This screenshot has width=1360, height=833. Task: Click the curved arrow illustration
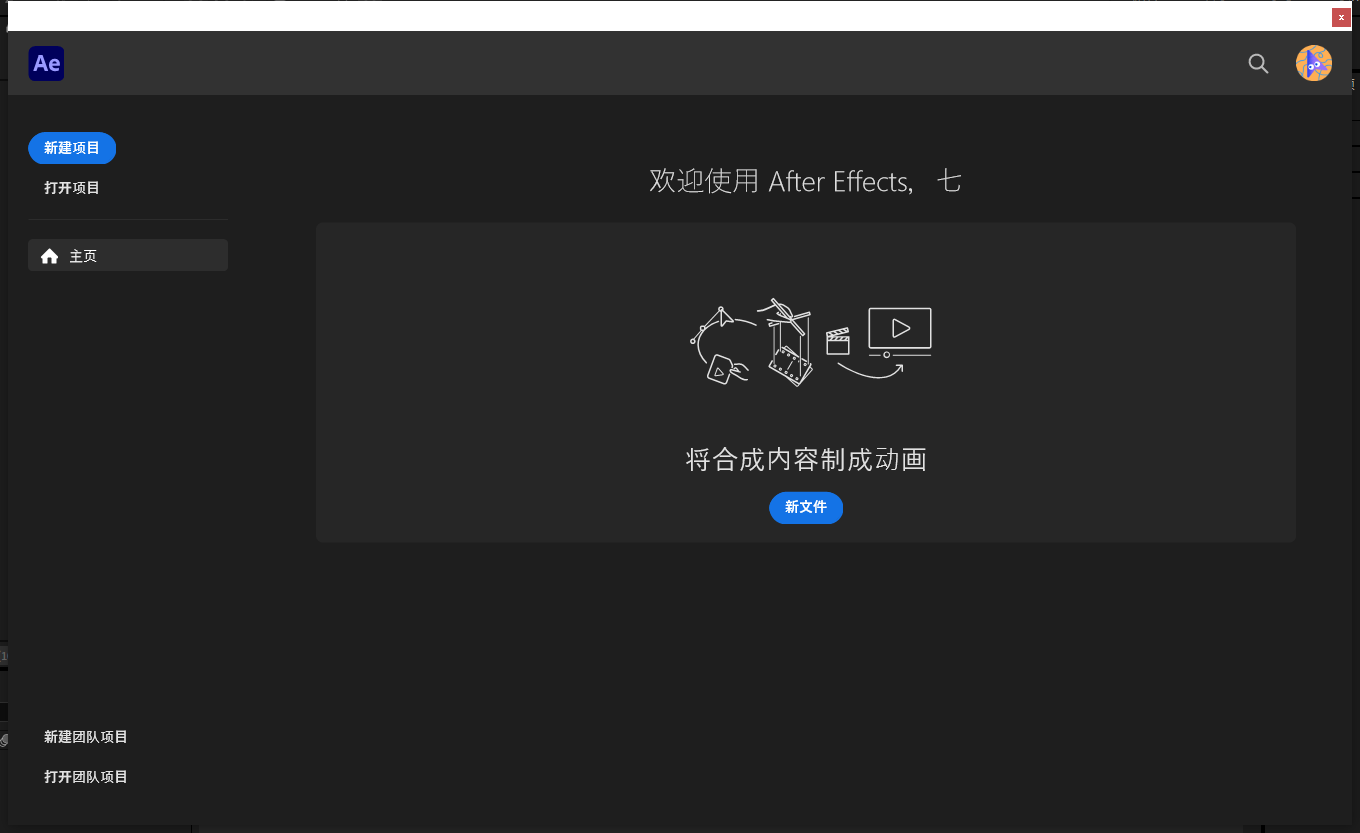[870, 371]
